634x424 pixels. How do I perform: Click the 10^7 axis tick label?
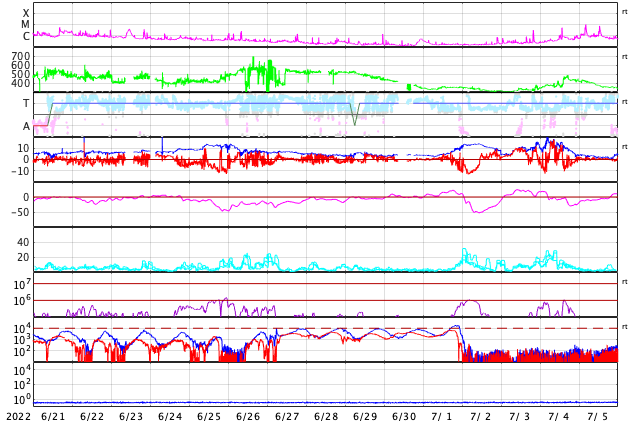coord(22,284)
